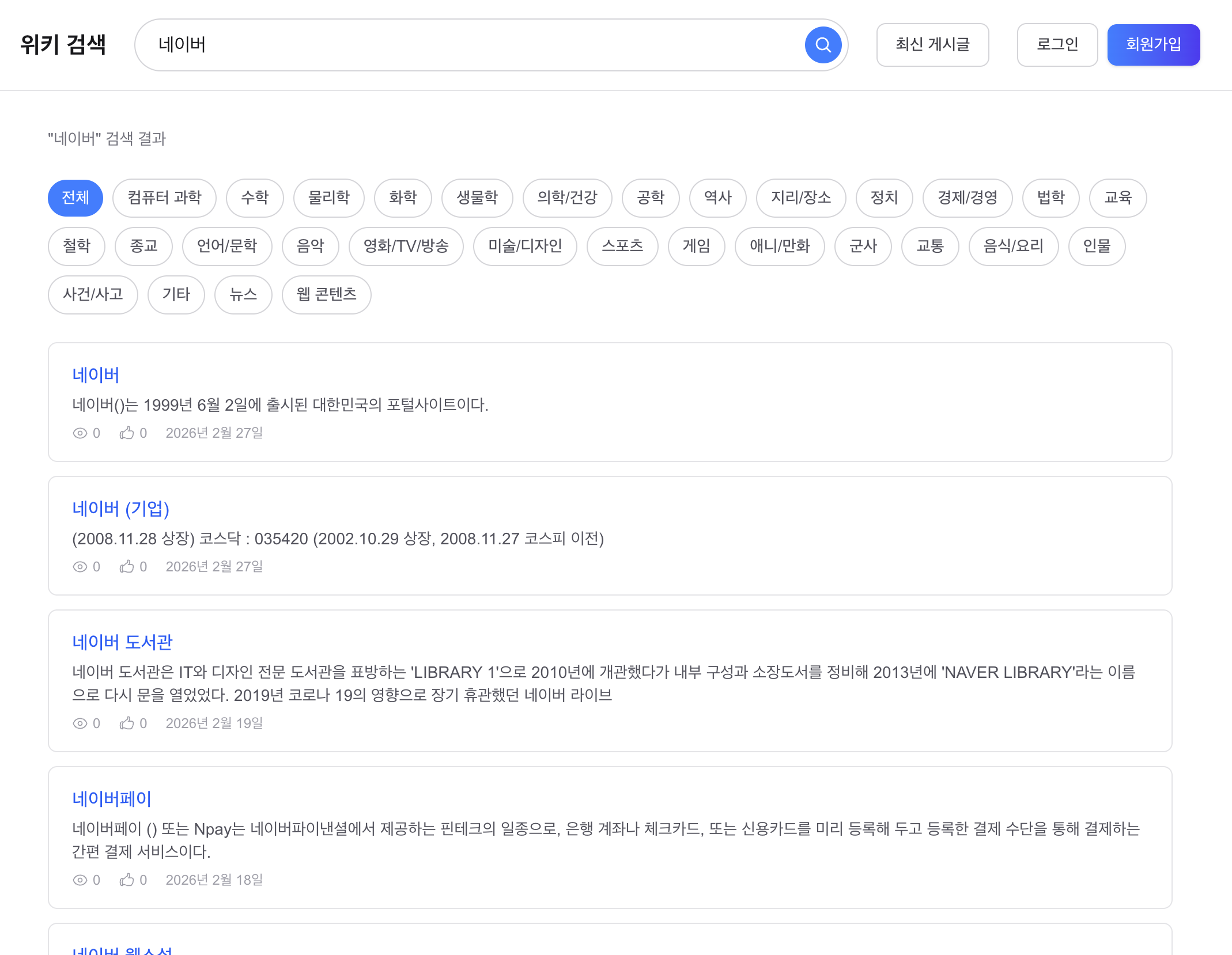Click the thumbs-up icon under 네이버 도서관
The height and width of the screenshot is (955, 1232).
[127, 723]
